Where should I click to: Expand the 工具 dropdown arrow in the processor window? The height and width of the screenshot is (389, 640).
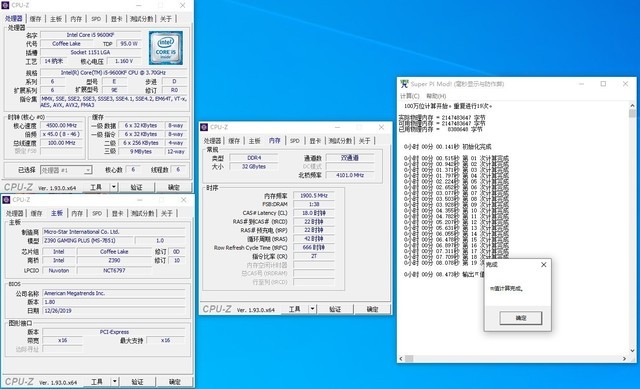[x=114, y=187]
